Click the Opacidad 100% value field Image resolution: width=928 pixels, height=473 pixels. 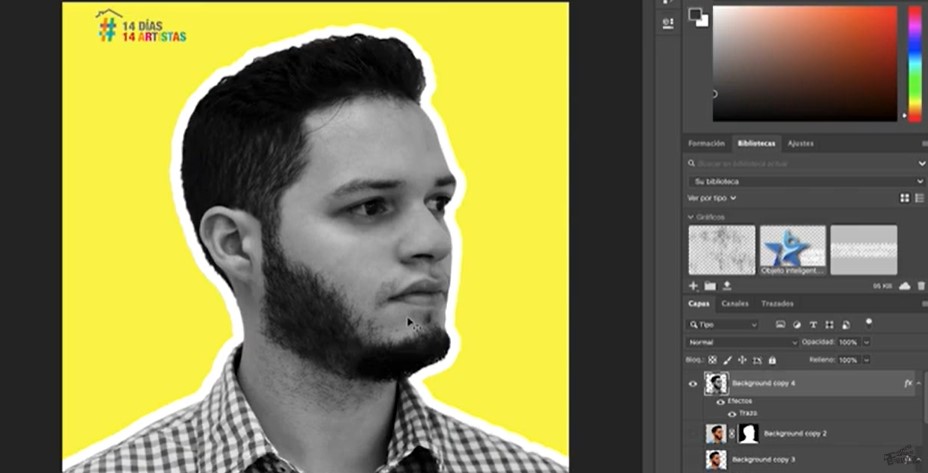848,342
